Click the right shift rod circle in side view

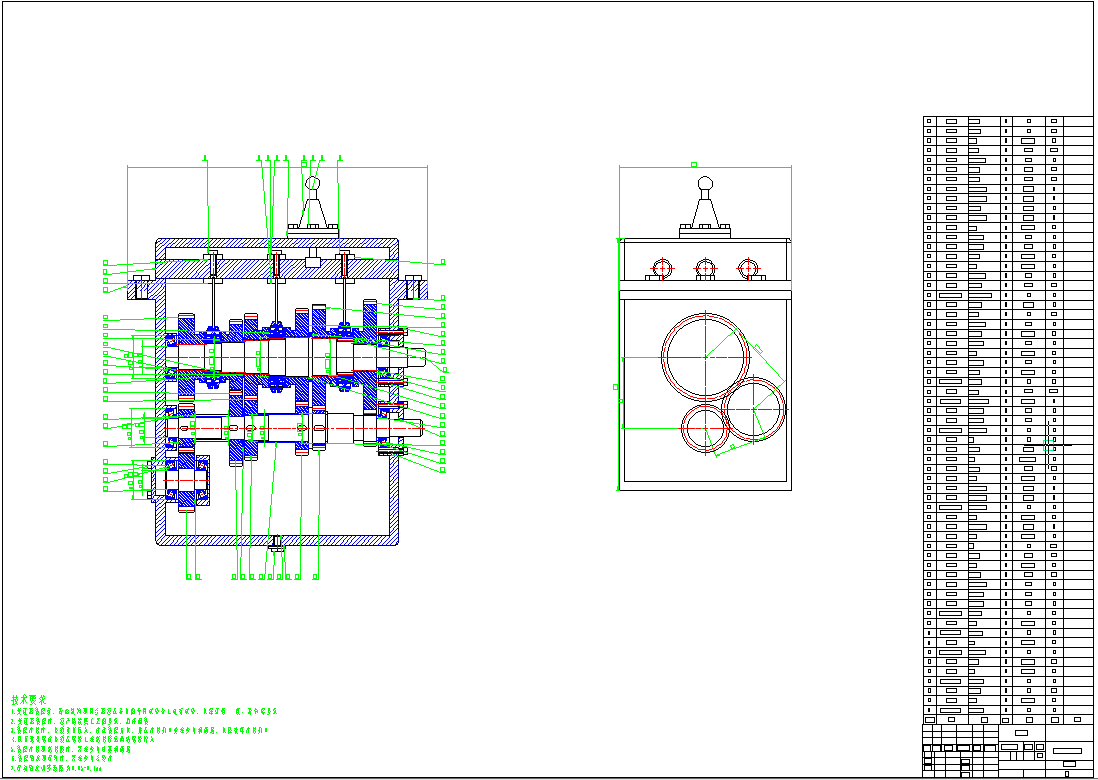(748, 268)
